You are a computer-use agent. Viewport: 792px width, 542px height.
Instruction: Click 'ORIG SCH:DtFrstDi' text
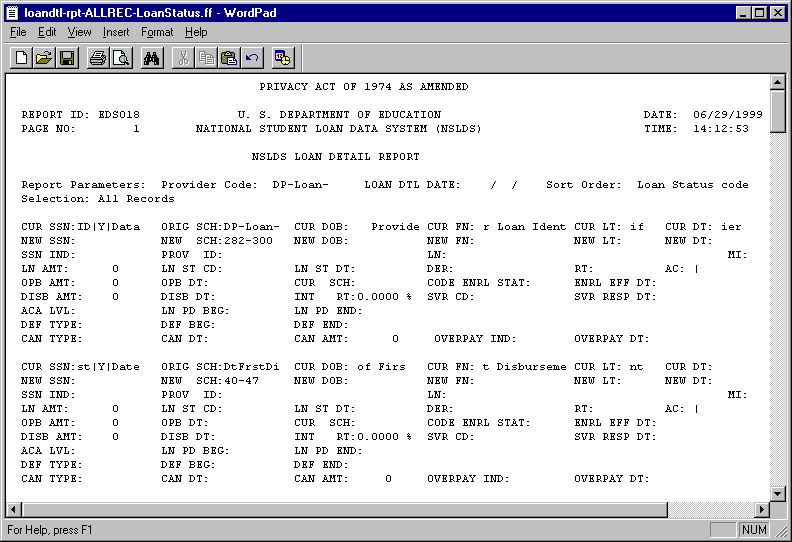point(220,367)
